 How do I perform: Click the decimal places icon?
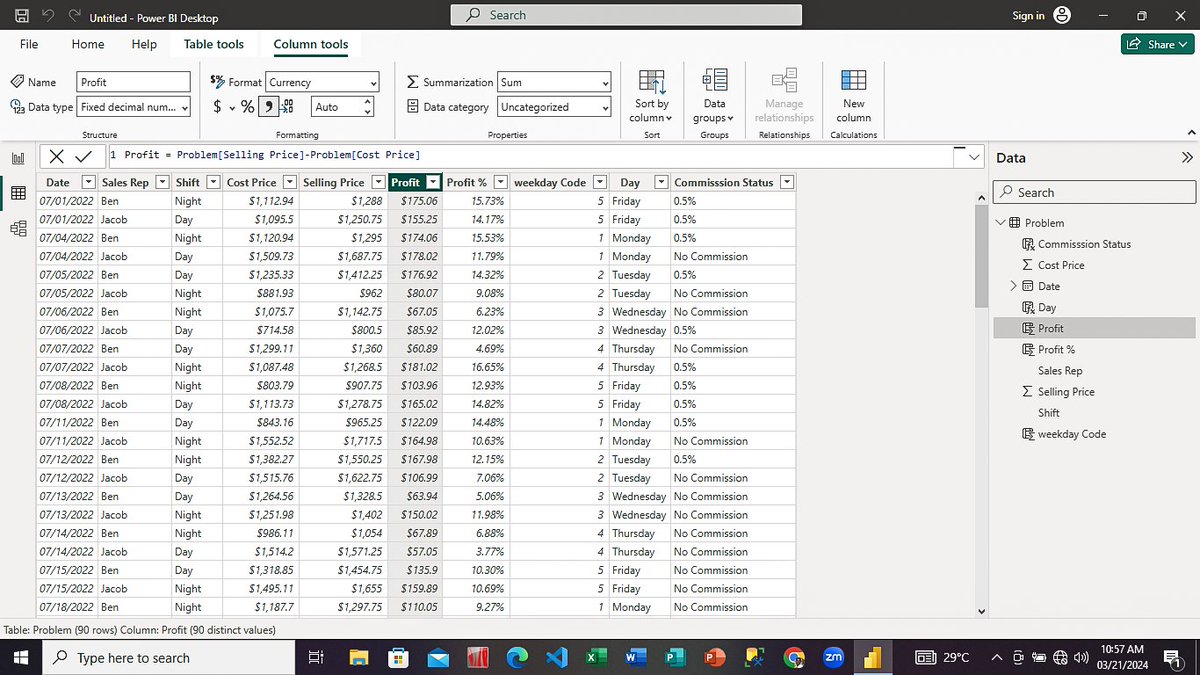(288, 107)
